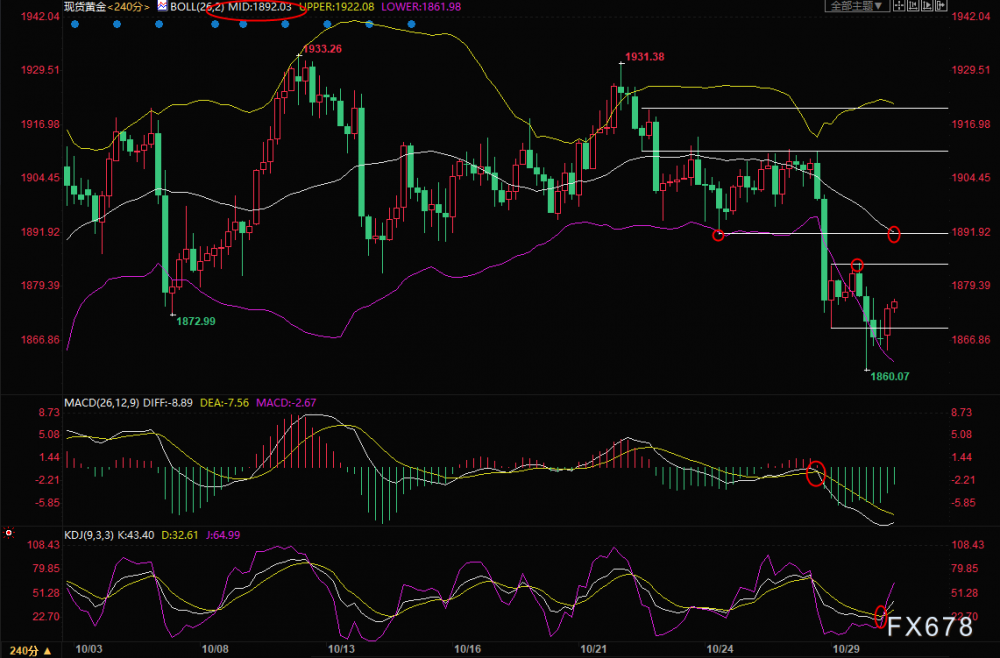This screenshot has height=658, width=1000.
Task: Click the 1860.07 low price marker
Action: (890, 376)
